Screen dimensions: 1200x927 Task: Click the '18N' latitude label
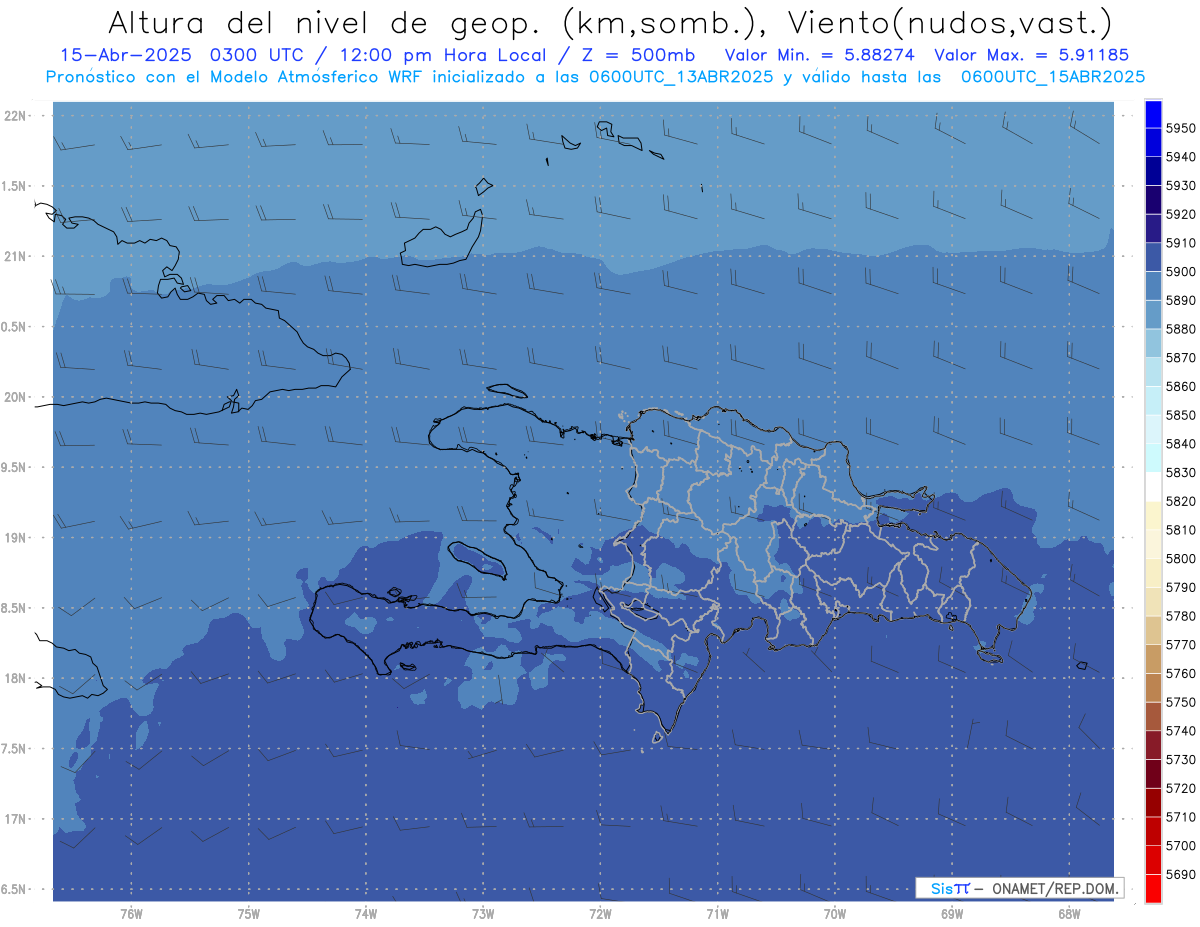tap(16, 679)
